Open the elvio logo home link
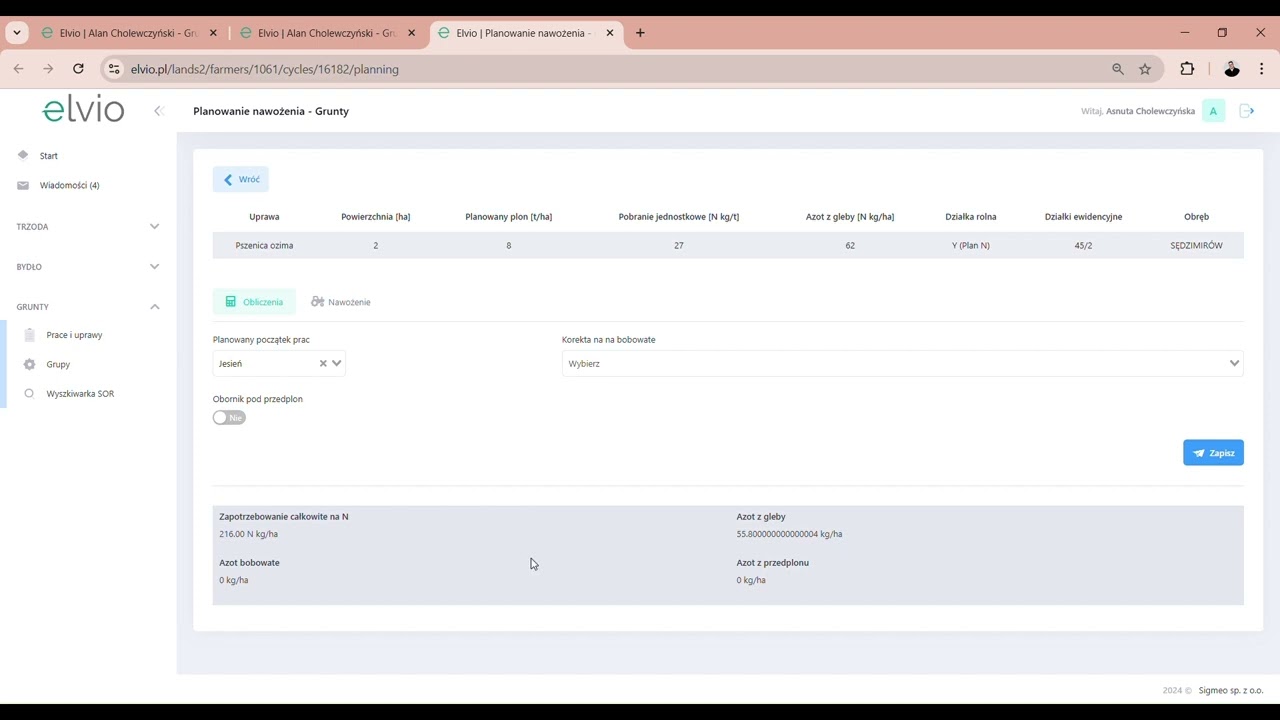The image size is (1280, 720). tap(83, 109)
